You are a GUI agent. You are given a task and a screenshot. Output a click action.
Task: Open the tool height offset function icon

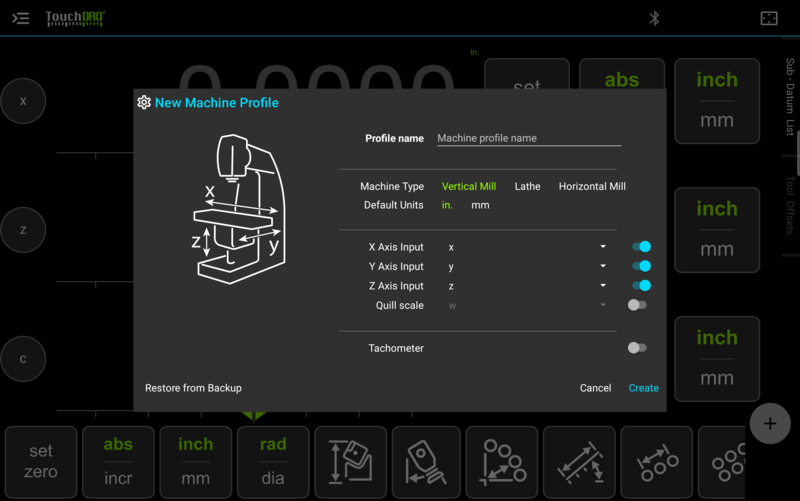tap(351, 462)
